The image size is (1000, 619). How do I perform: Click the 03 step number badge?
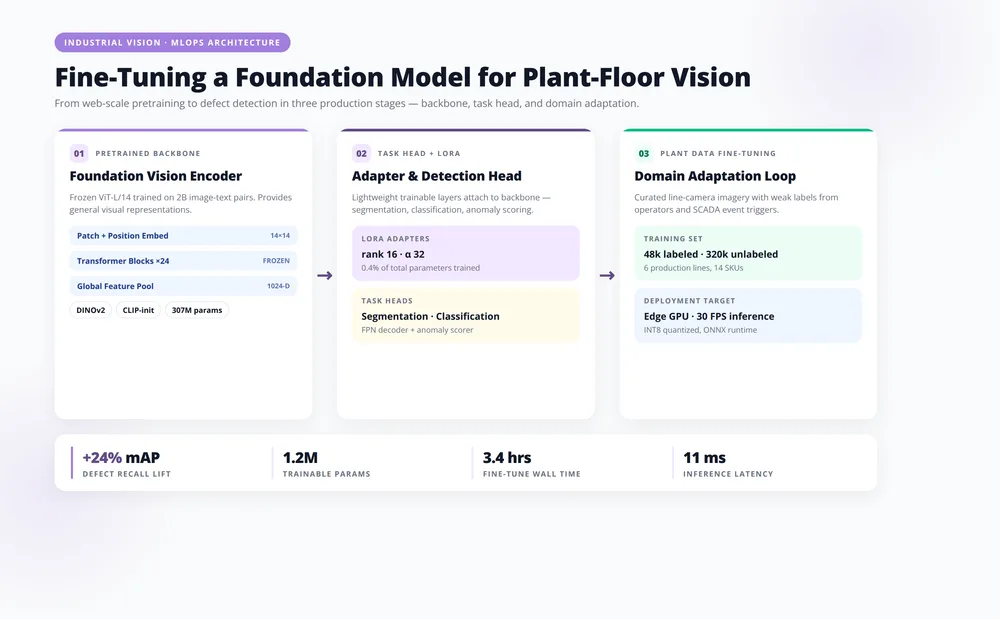coord(643,154)
